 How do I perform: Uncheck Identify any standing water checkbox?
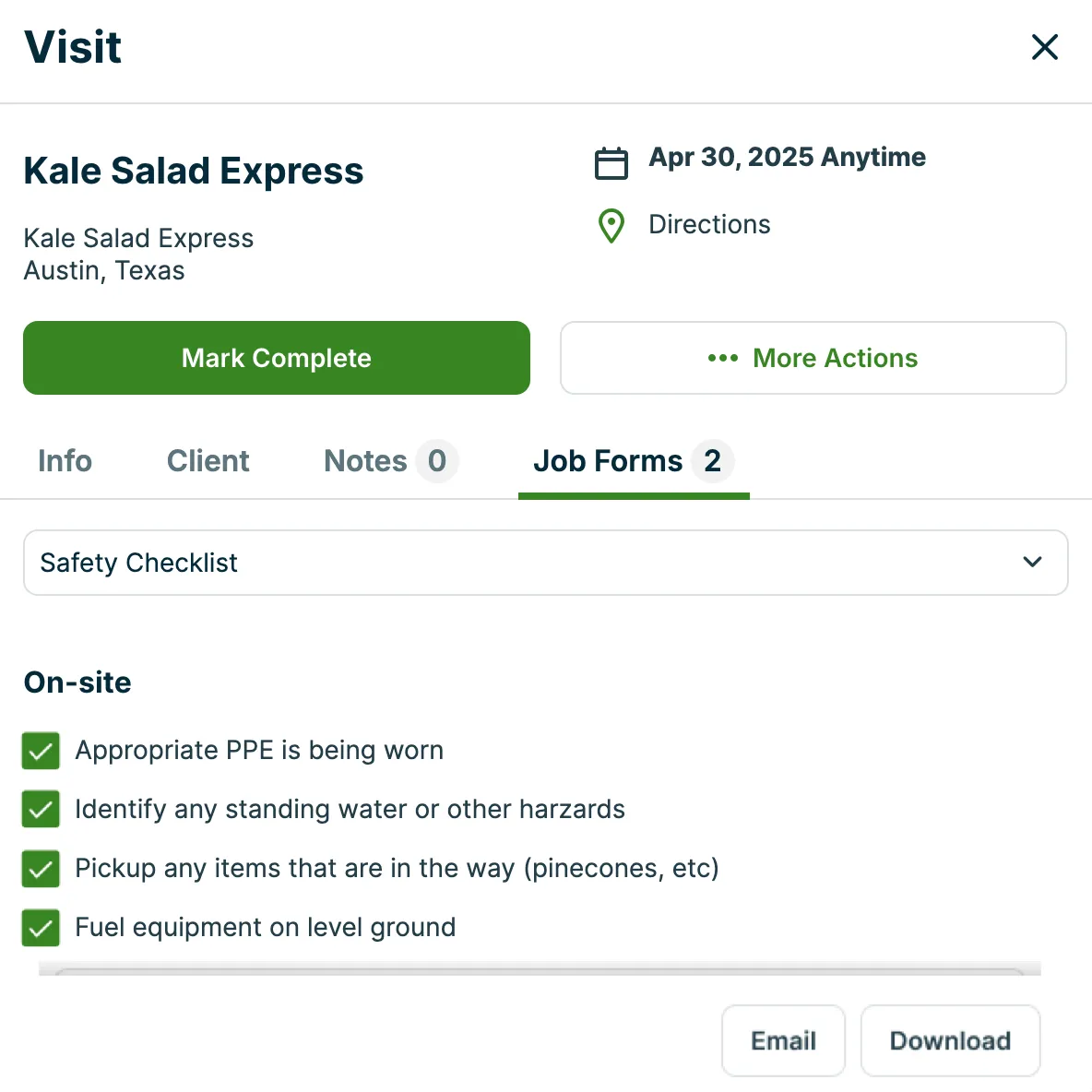[41, 809]
